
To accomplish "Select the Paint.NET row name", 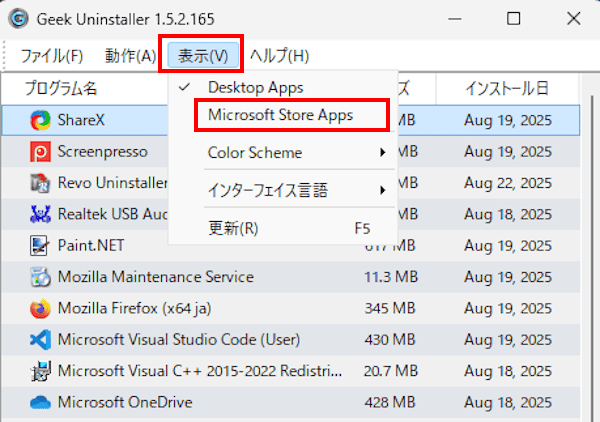I will tap(91, 246).
